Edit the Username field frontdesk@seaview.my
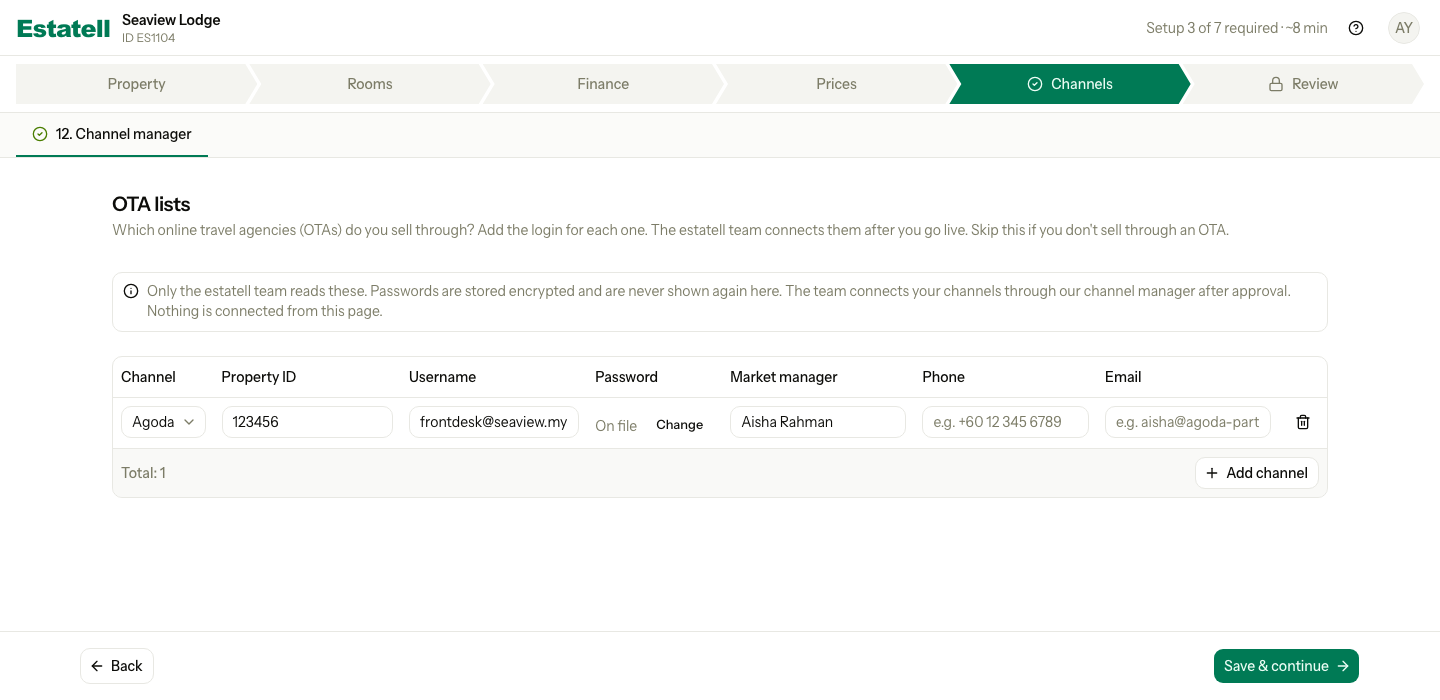Image resolution: width=1440 pixels, height=700 pixels. (x=494, y=422)
